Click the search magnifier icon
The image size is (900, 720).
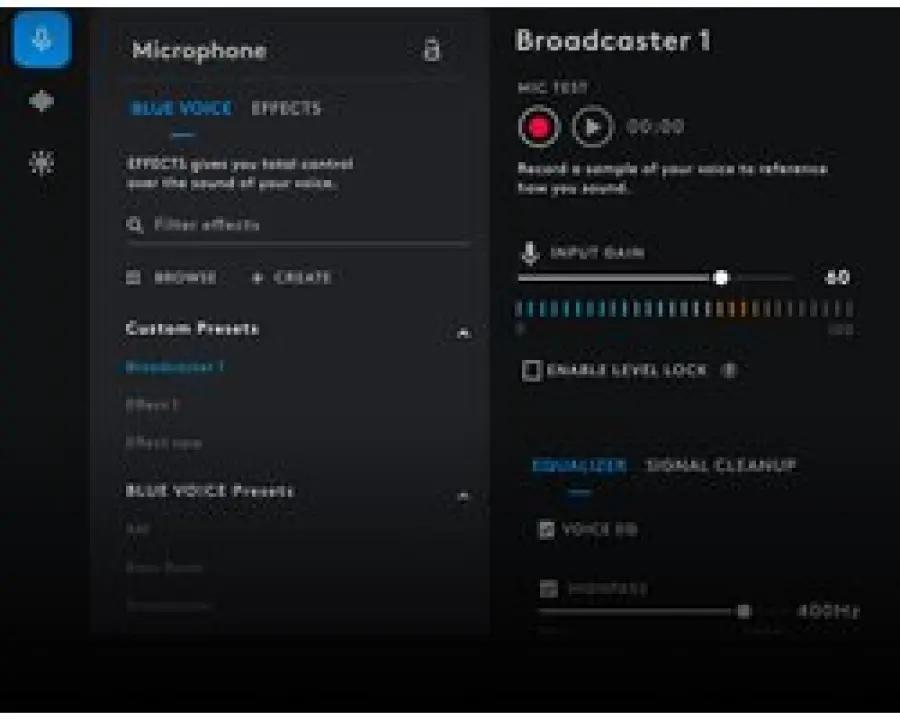(134, 224)
